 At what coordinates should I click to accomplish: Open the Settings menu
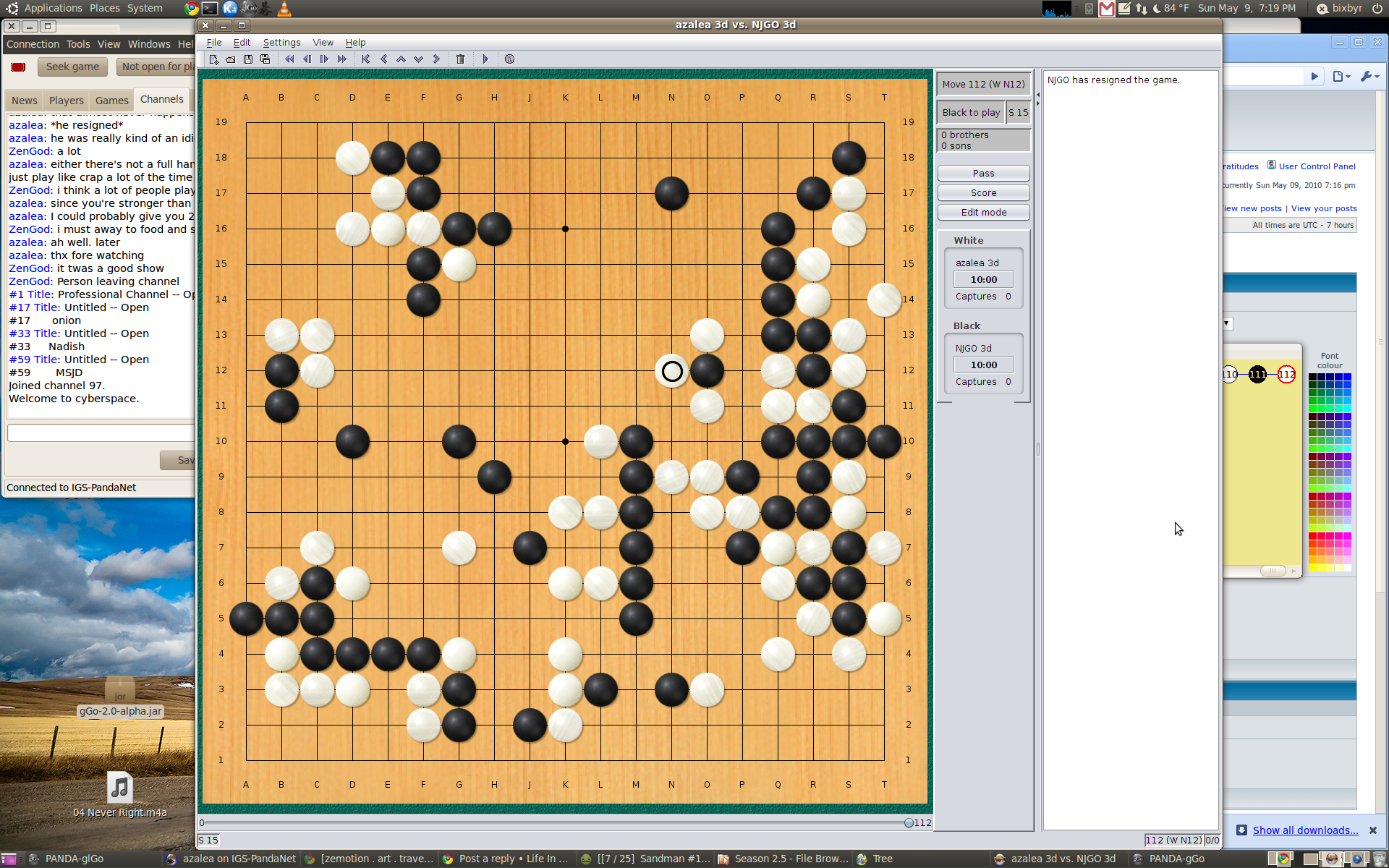point(281,43)
